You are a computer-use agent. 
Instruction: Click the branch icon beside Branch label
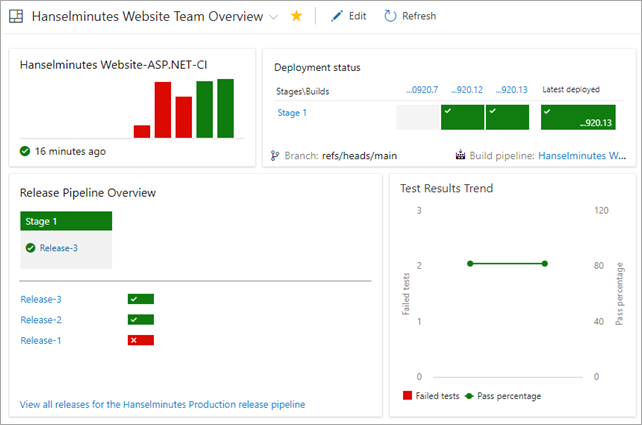[x=275, y=156]
